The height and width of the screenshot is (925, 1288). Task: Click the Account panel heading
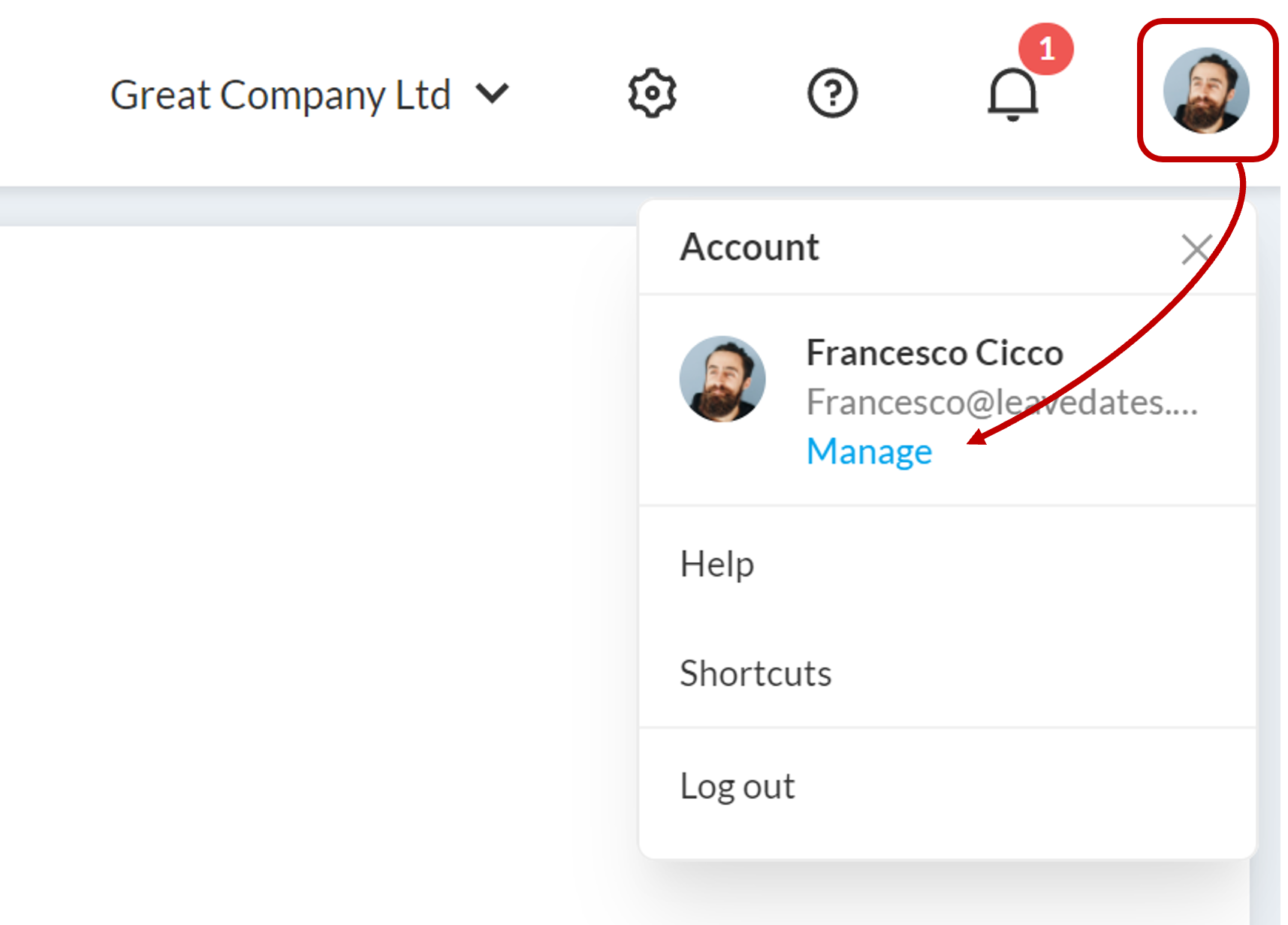point(750,246)
